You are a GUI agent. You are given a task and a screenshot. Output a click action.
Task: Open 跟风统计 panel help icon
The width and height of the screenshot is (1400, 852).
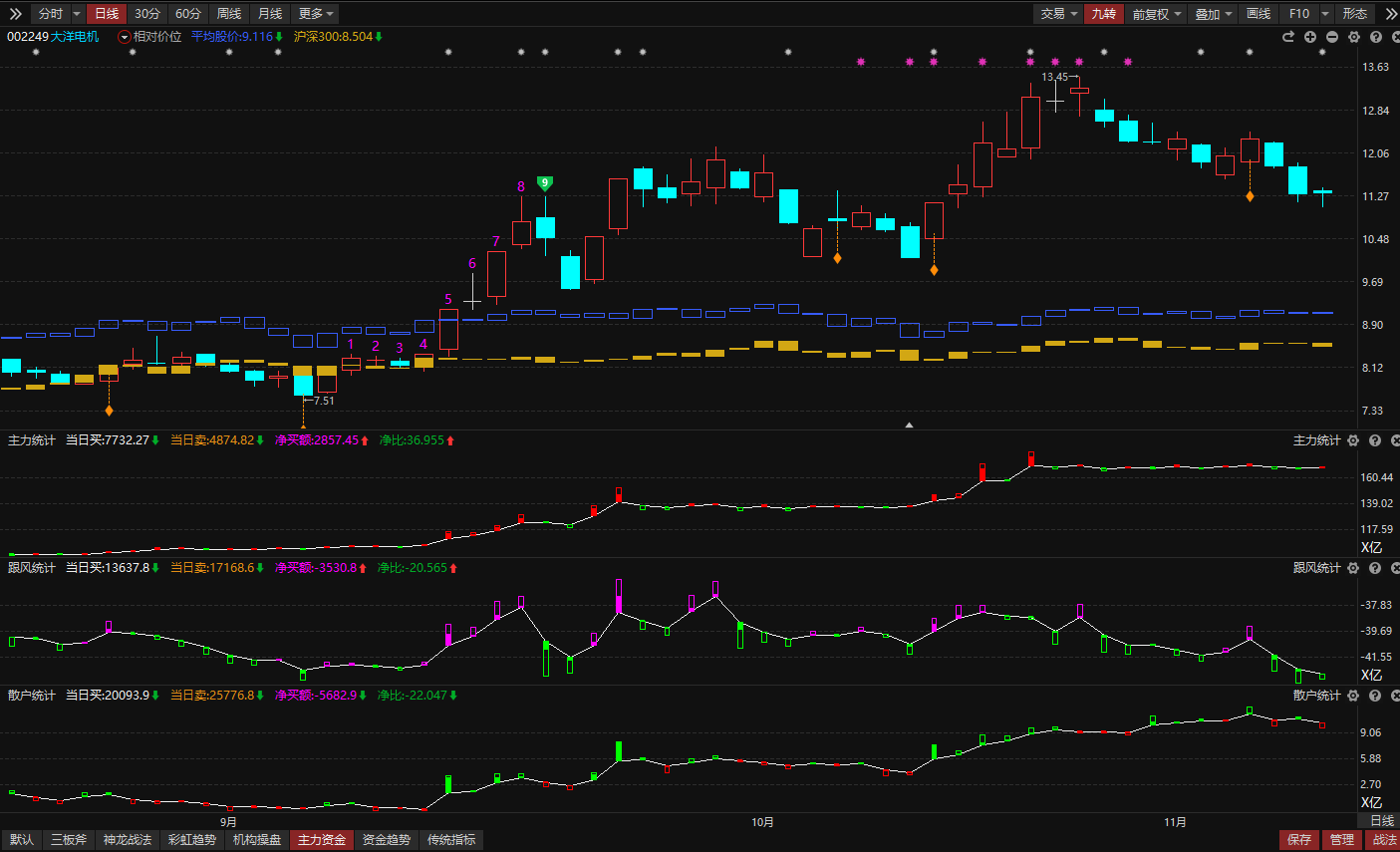(x=1375, y=568)
